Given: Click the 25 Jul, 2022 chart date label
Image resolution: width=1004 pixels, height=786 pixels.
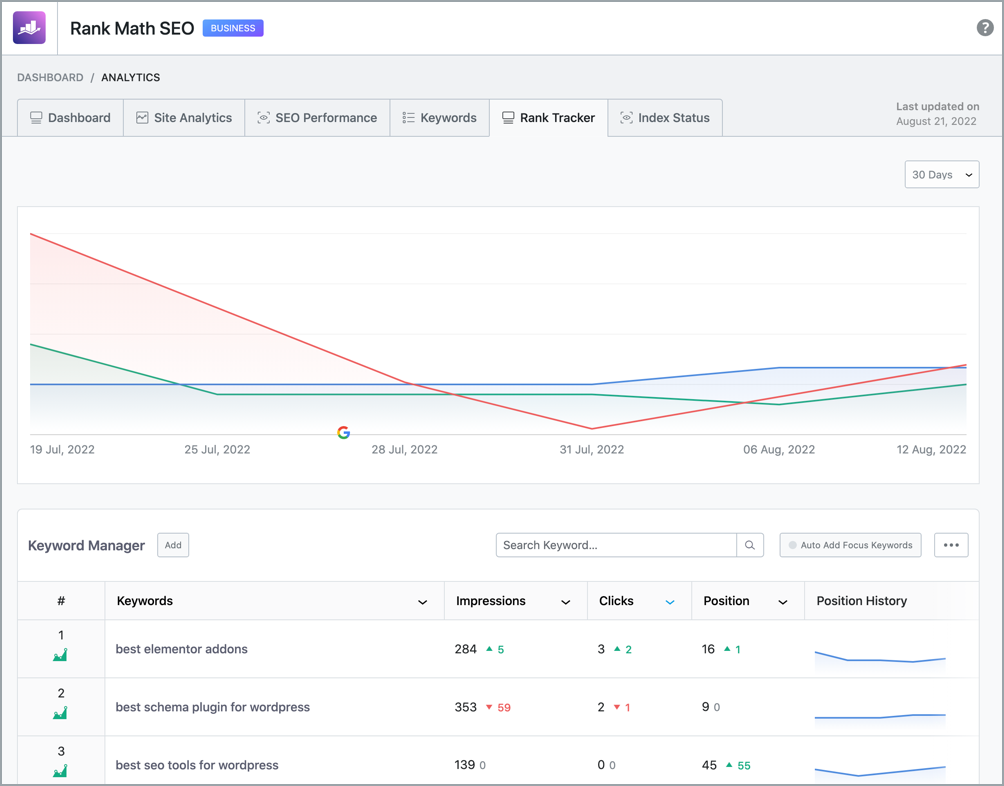Looking at the screenshot, I should click(x=217, y=449).
